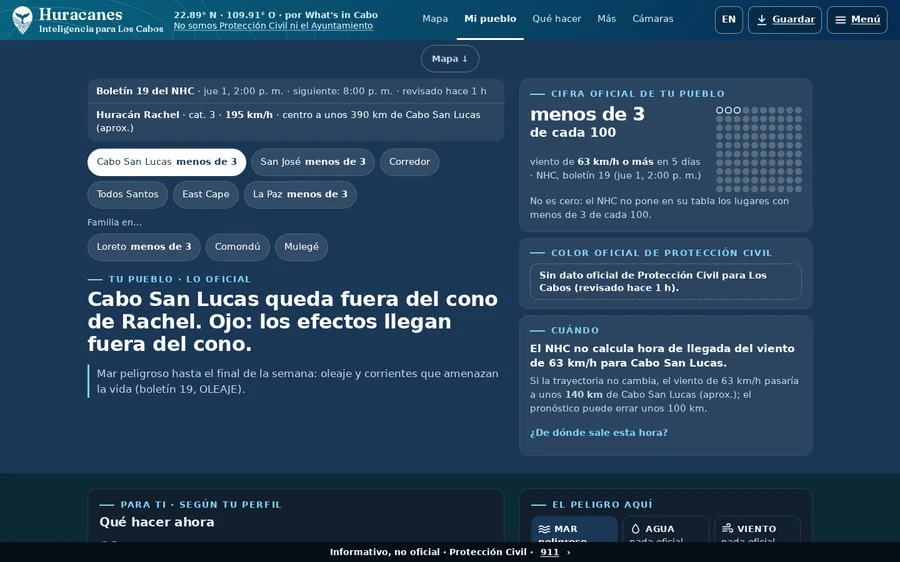
Task: Click the 911 link in footer bar
Action: click(x=549, y=552)
